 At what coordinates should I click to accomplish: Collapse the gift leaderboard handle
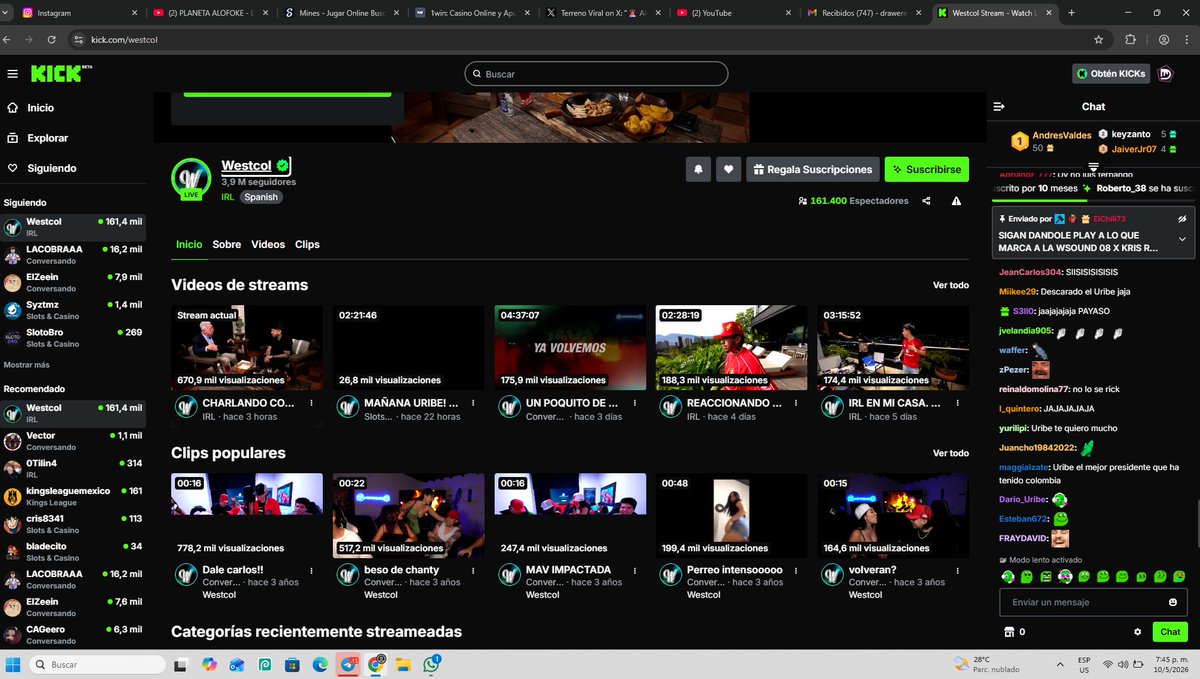click(1093, 166)
